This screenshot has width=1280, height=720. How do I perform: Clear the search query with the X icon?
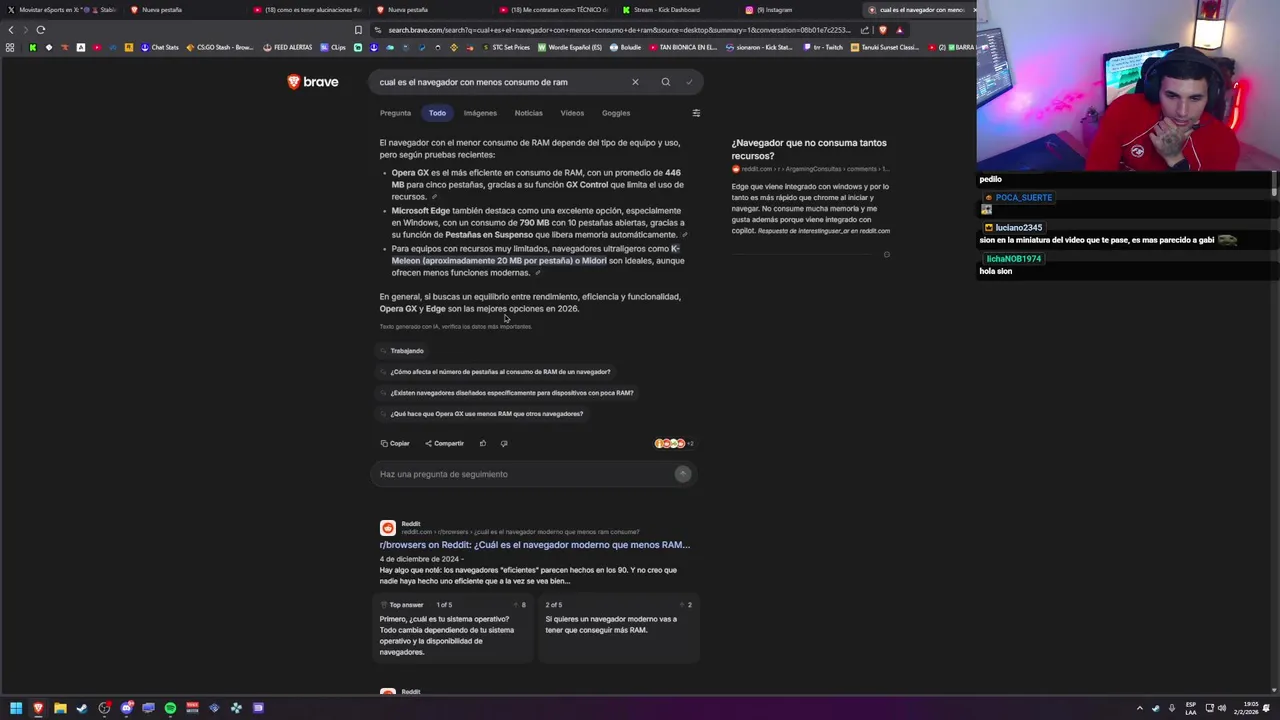tap(635, 82)
